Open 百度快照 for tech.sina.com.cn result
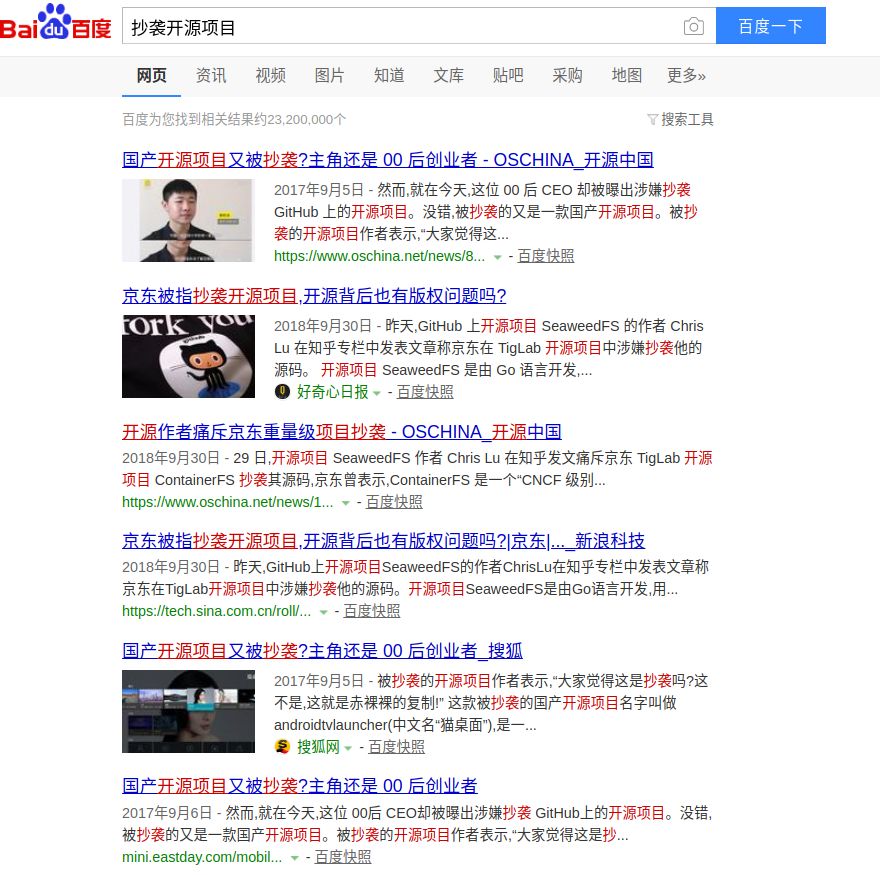The height and width of the screenshot is (875, 880). pos(372,611)
